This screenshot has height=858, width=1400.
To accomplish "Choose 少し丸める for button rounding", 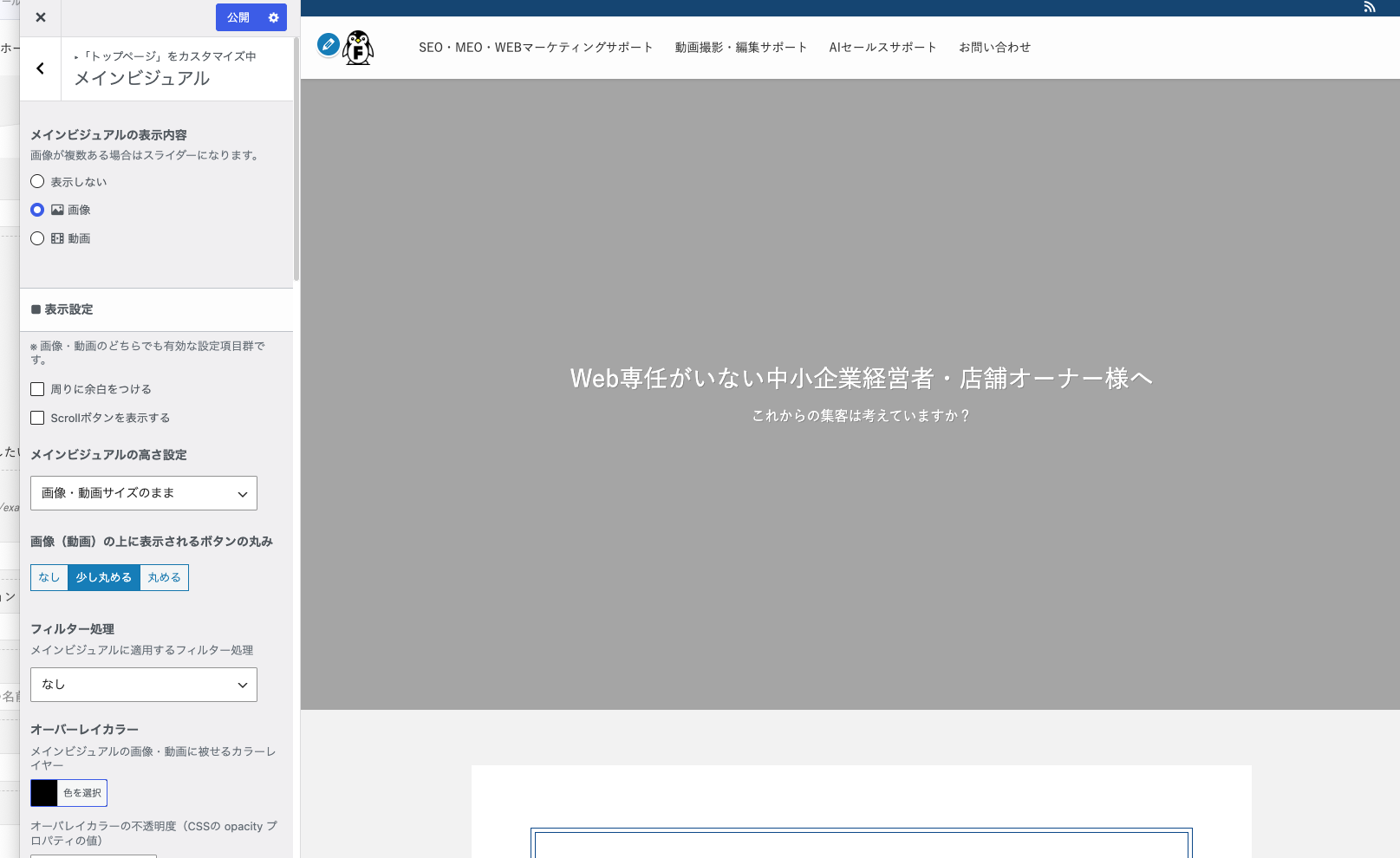I will click(x=104, y=577).
